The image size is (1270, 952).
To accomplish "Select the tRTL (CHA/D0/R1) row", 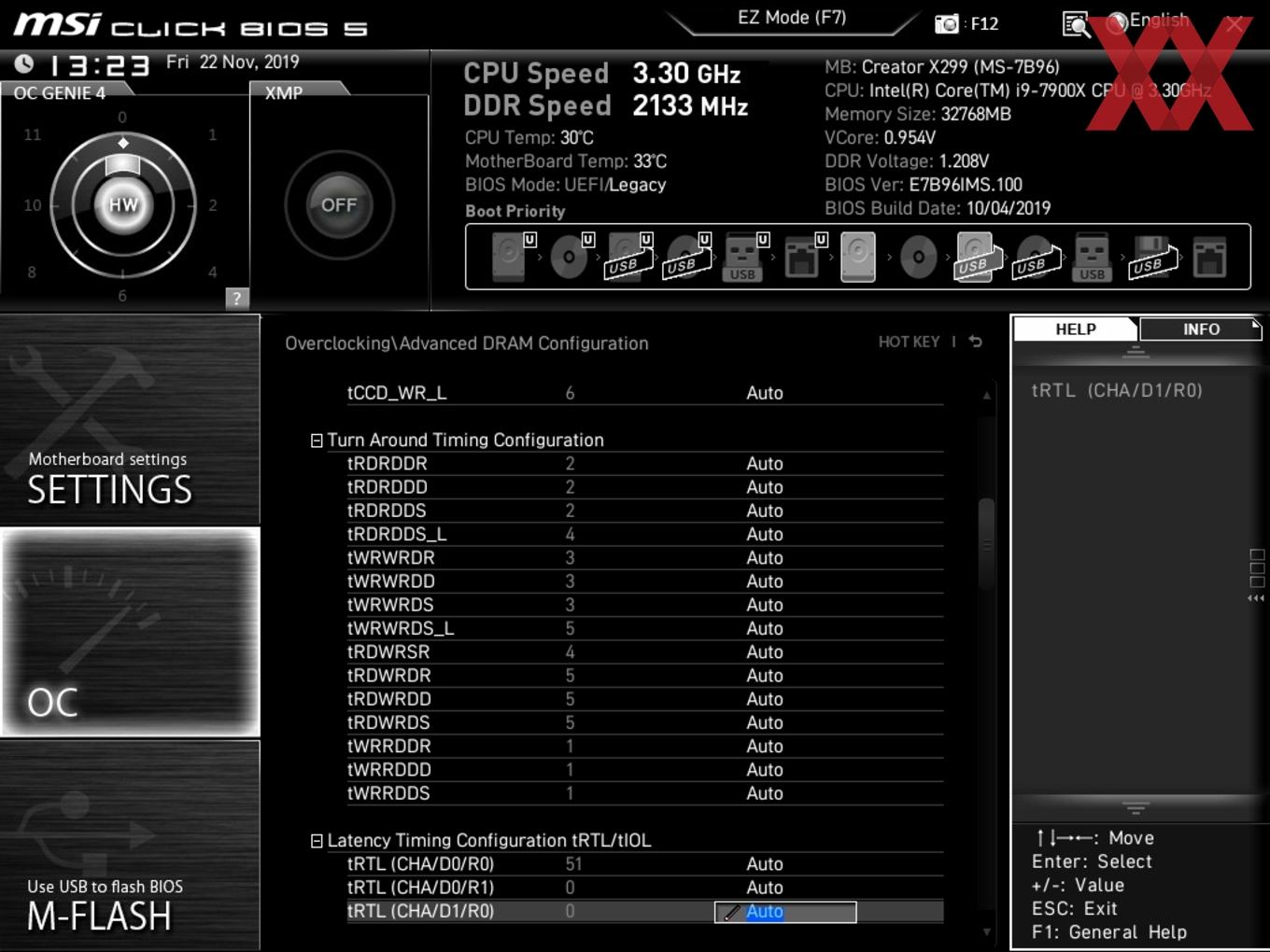I will pos(644,888).
